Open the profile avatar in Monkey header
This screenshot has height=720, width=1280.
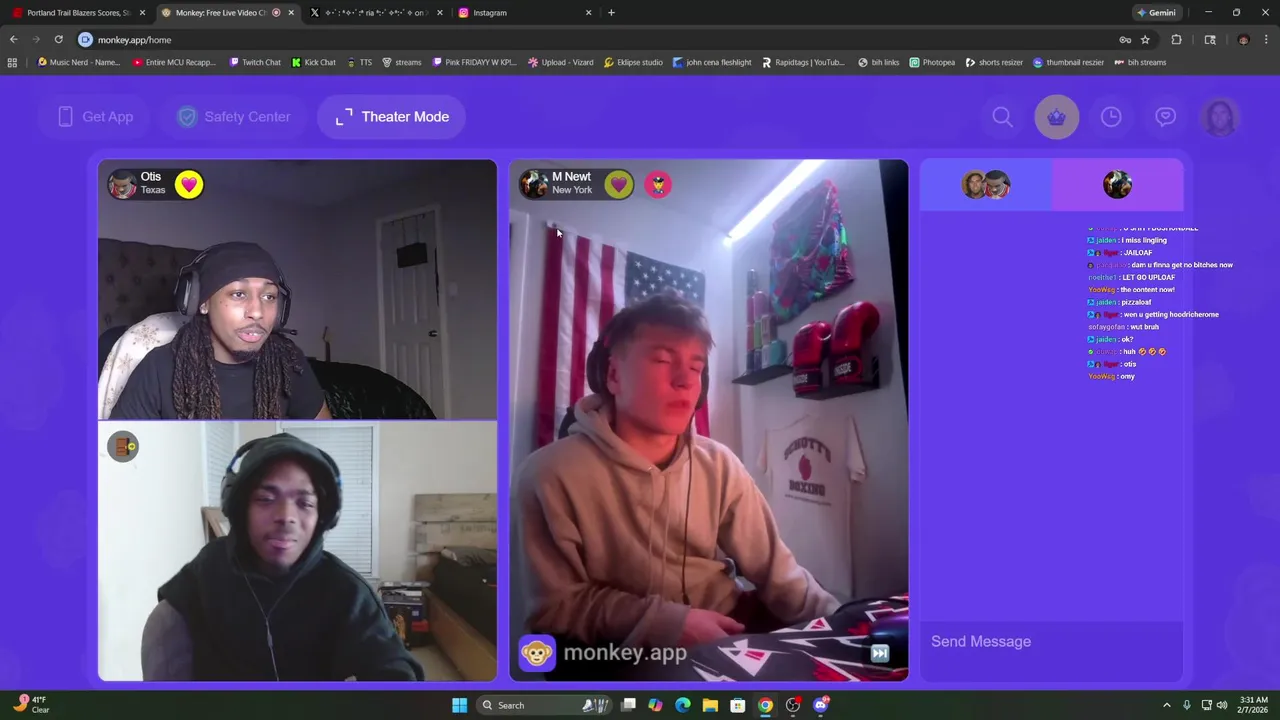point(1221,117)
